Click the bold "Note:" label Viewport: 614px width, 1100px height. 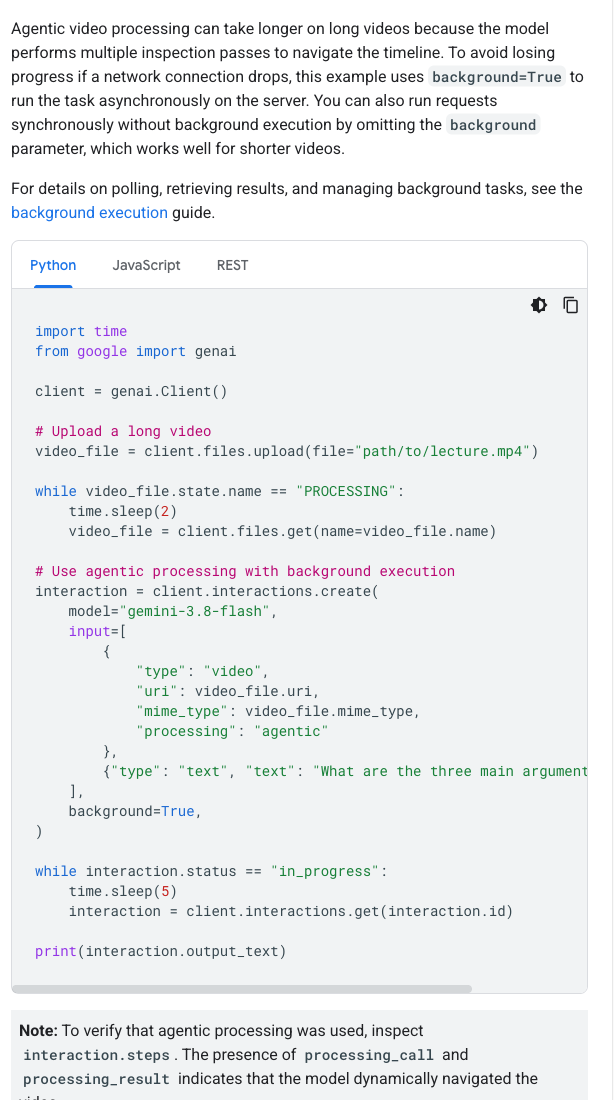pyautogui.click(x=39, y=1031)
